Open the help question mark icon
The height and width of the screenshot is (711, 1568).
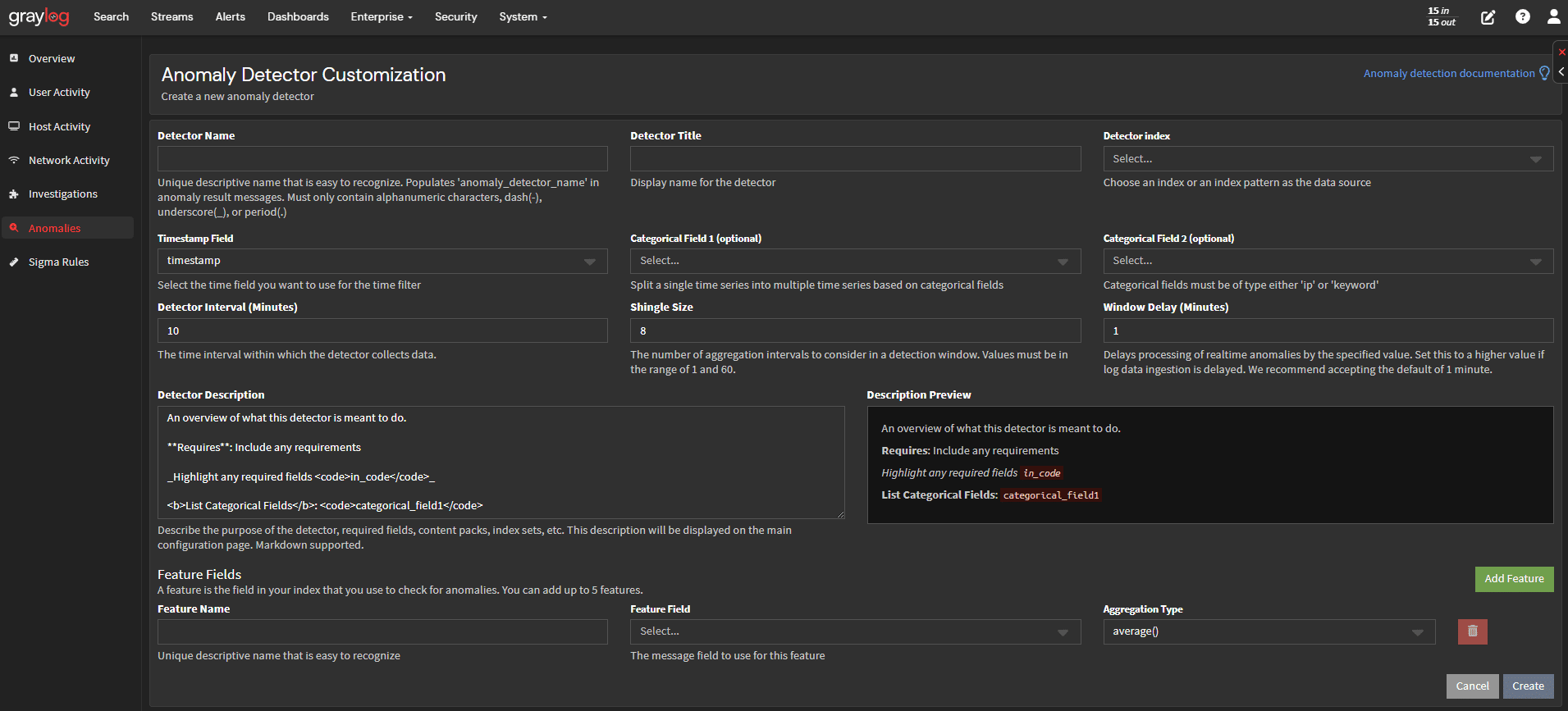coord(1522,17)
